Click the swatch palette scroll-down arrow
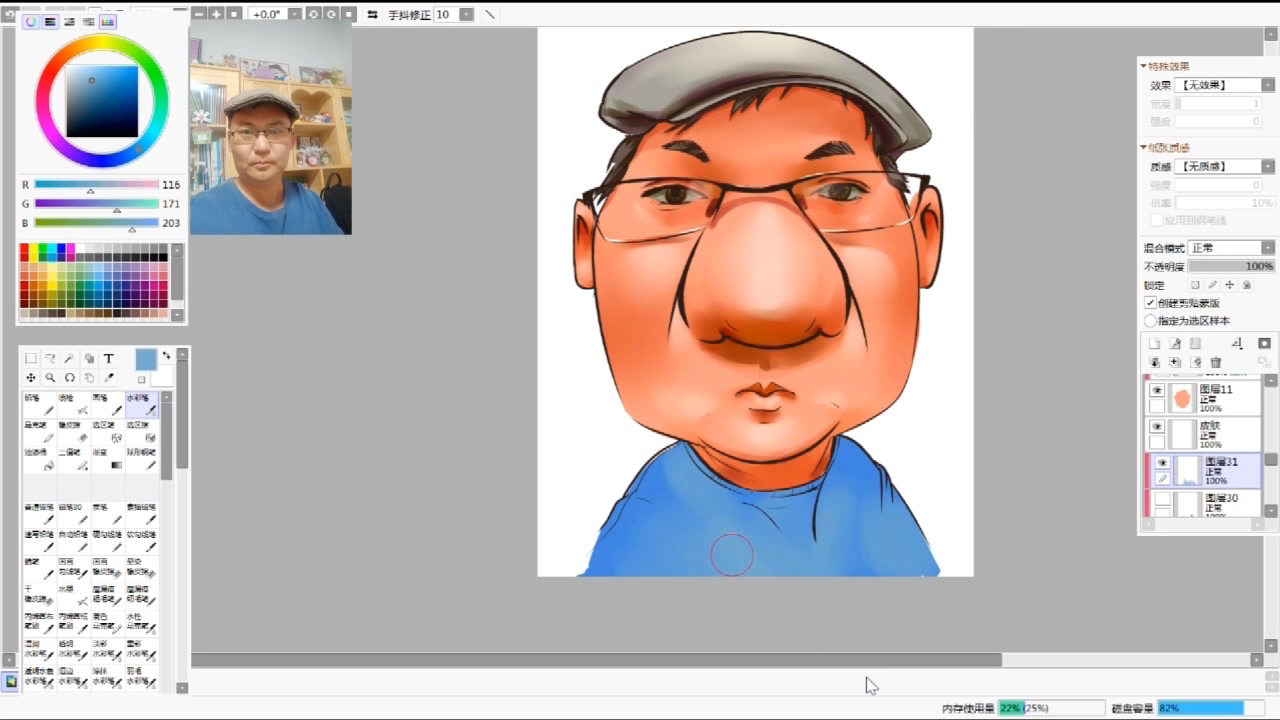Screen dimensions: 1280x720 tap(178, 315)
